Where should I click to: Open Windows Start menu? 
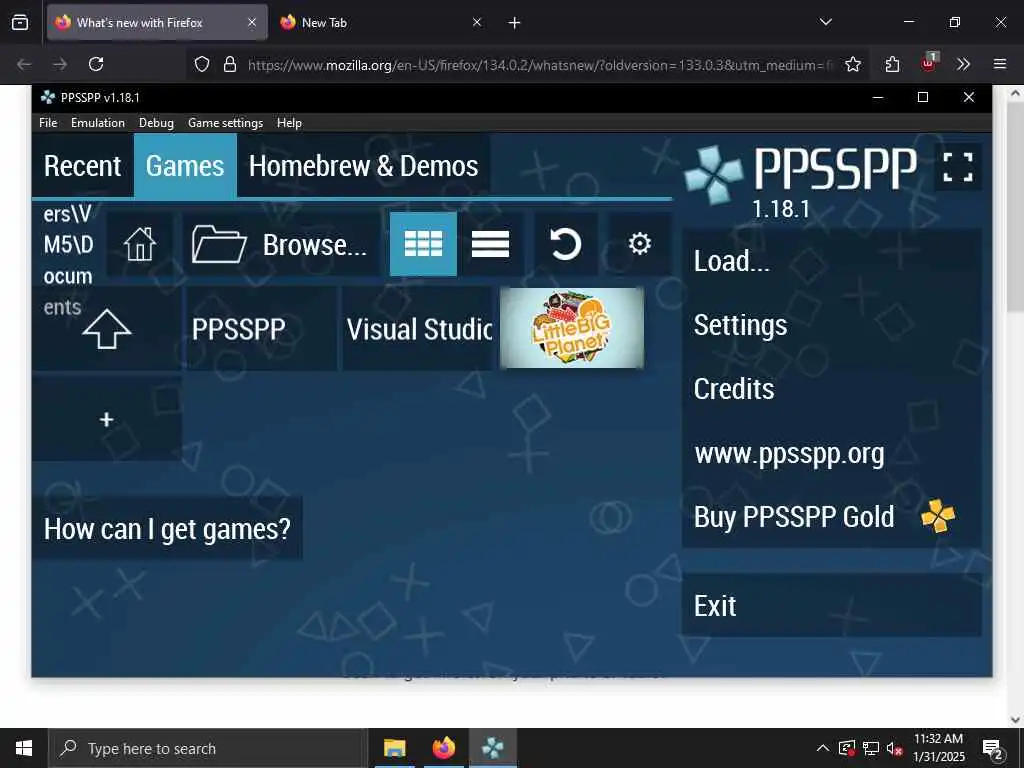(x=24, y=748)
